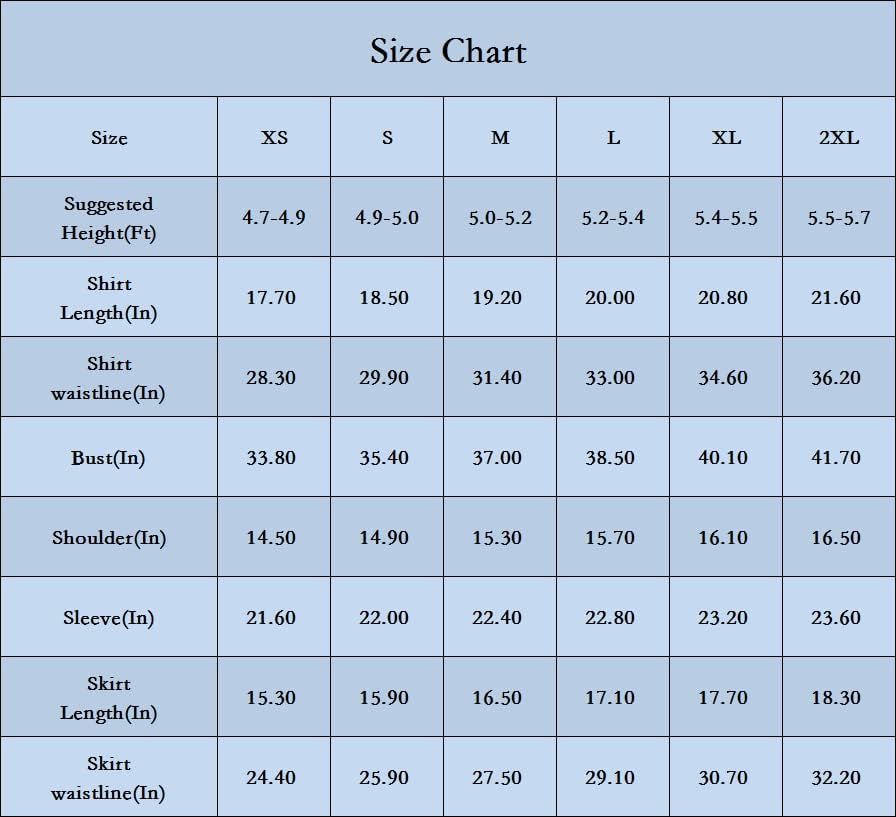Select the Skirt Length(In) row label
The width and height of the screenshot is (896, 817).
(x=109, y=698)
